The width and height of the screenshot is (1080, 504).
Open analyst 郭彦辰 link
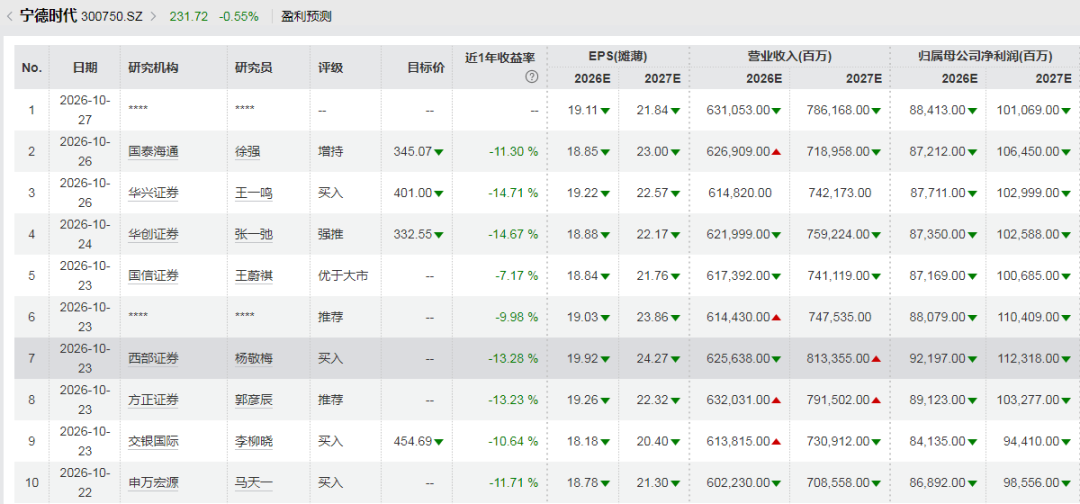253,399
